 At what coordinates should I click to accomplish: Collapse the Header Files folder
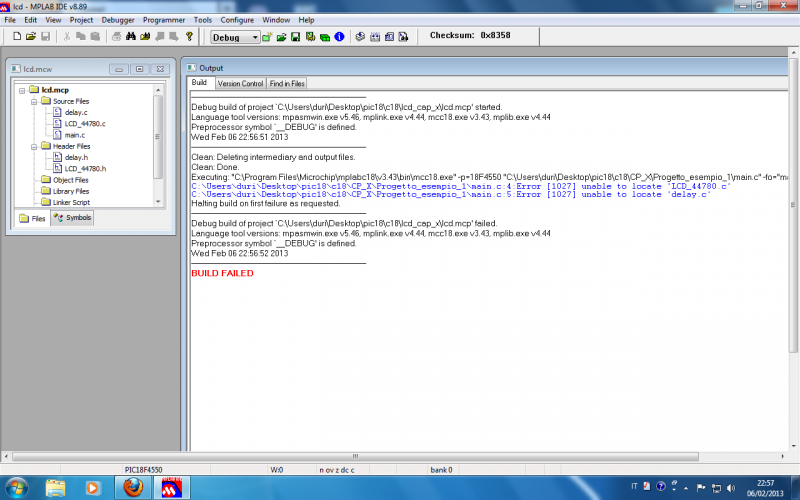click(x=34, y=147)
